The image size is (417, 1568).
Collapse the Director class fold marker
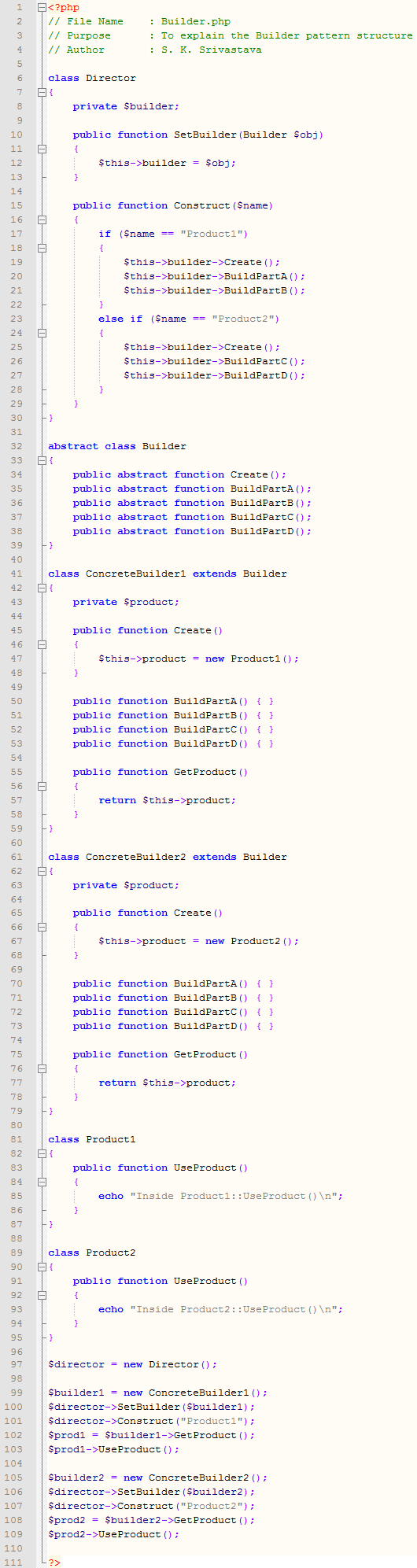pyautogui.click(x=42, y=92)
